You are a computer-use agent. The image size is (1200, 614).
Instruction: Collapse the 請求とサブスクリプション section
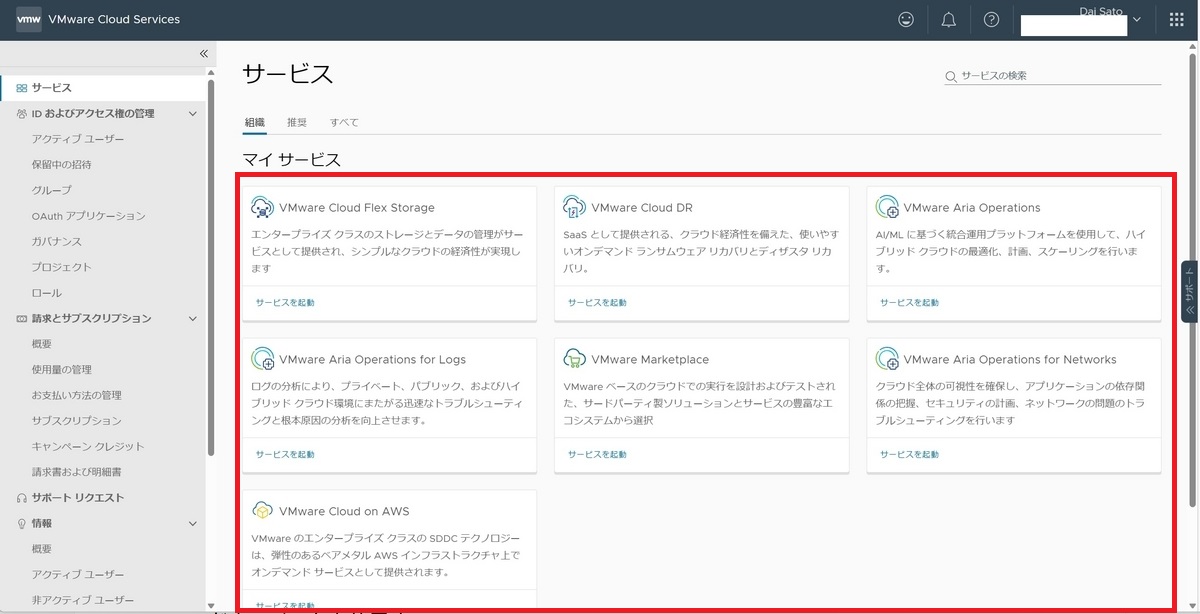[193, 319]
